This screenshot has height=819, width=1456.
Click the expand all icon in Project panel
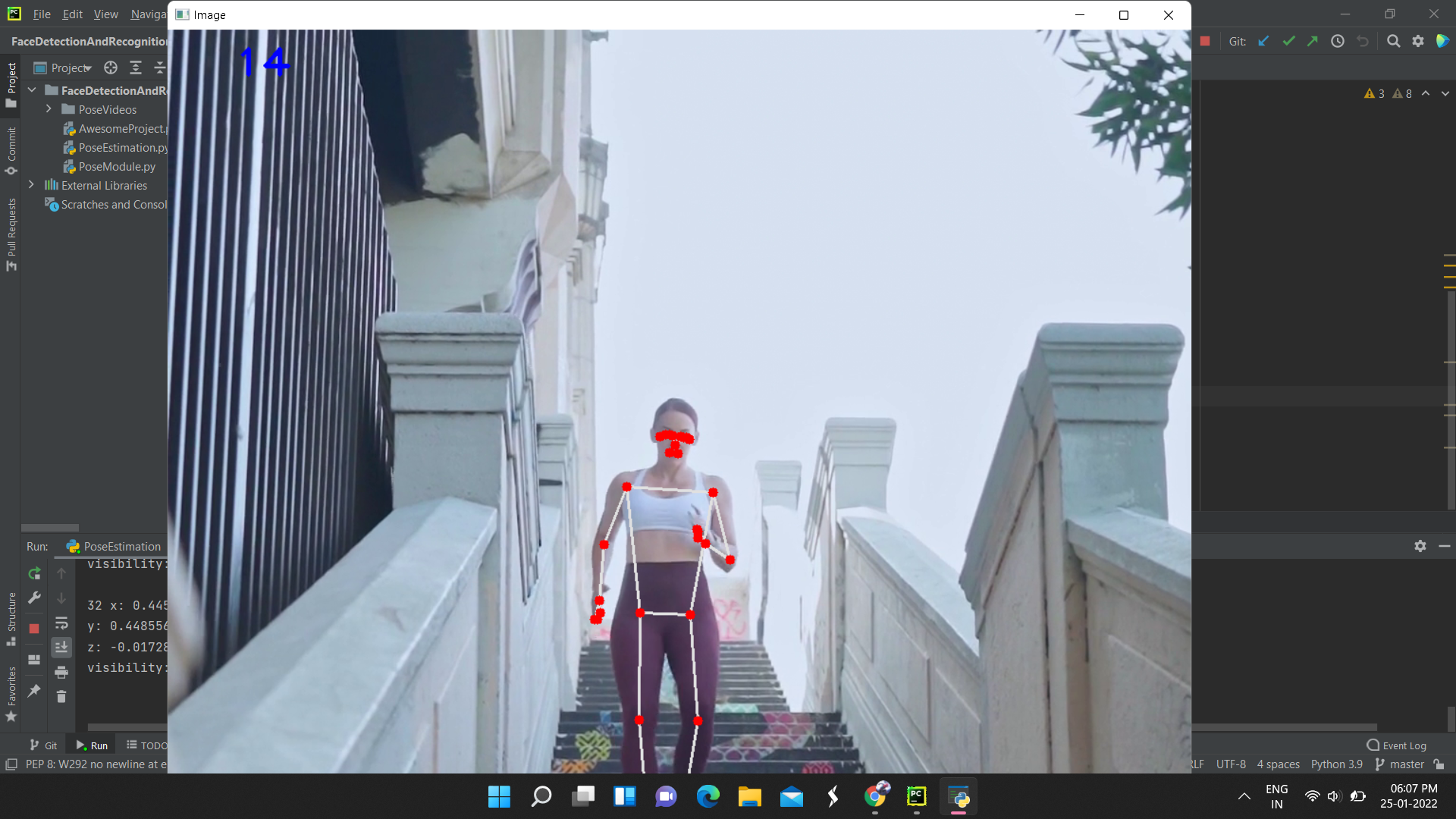(136, 68)
